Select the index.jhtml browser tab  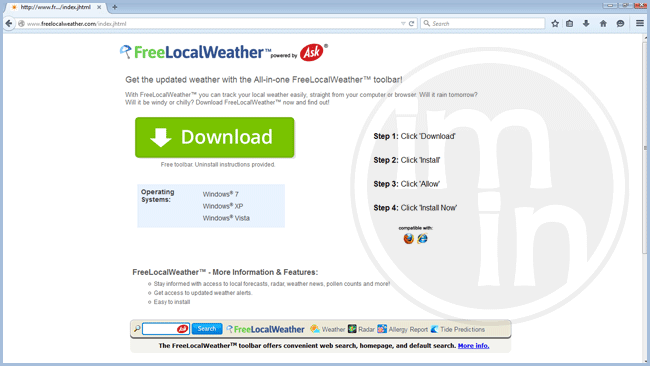point(56,7)
